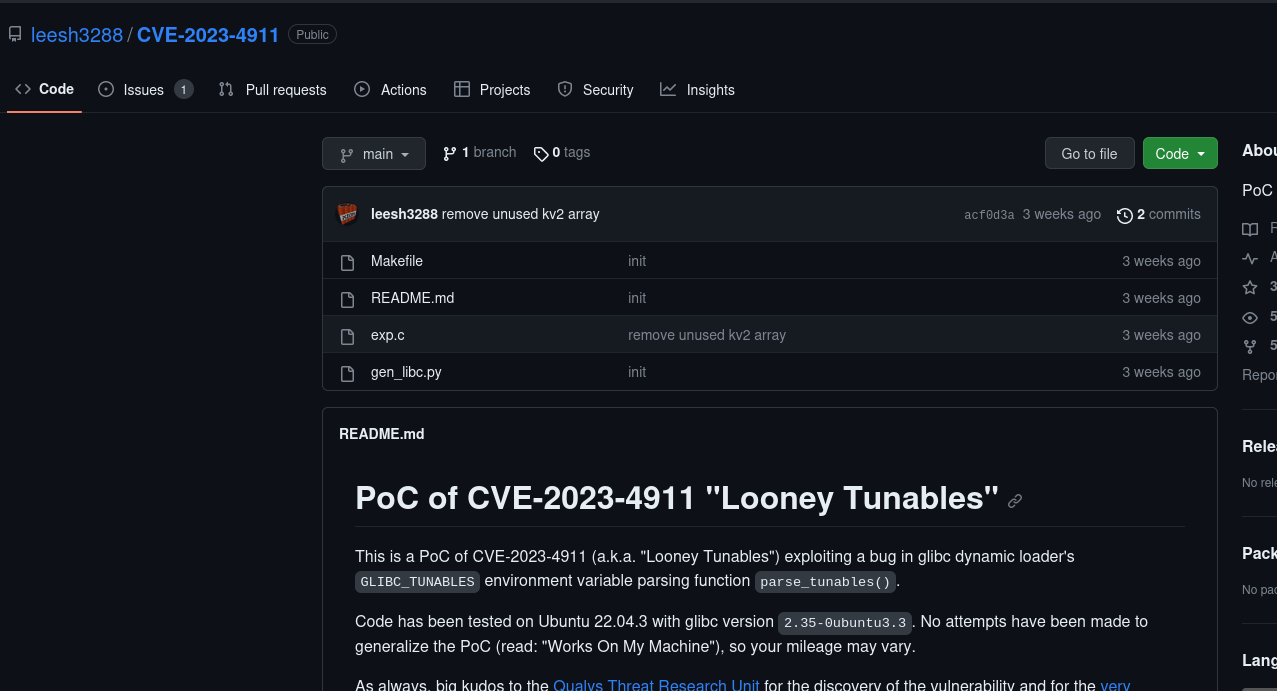Click the star icon in About sidebar
The height and width of the screenshot is (691, 1277).
pos(1250,287)
